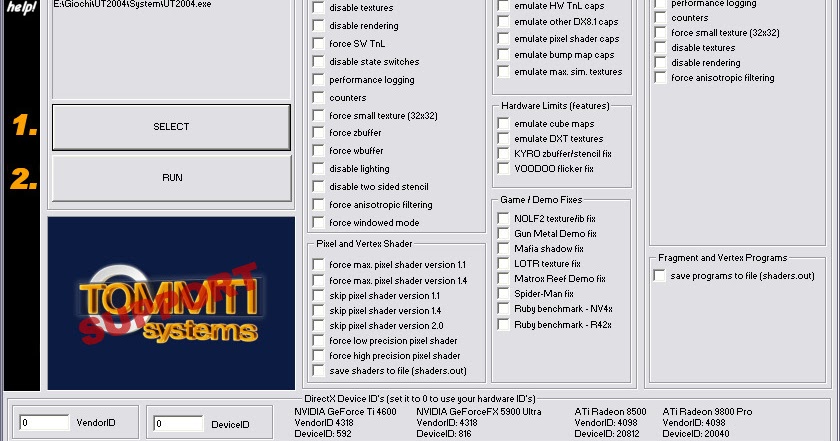Open the help! link
Image resolution: width=840 pixels, height=441 pixels.
[x=21, y=7]
